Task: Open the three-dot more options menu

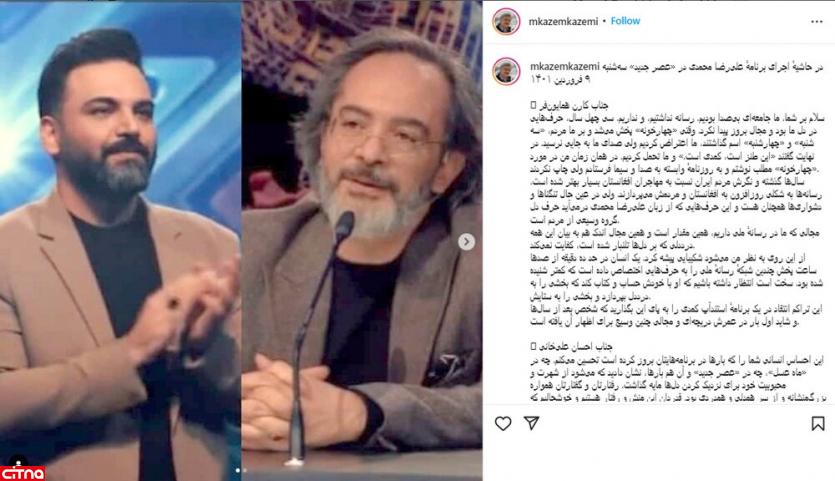Action: click(817, 22)
